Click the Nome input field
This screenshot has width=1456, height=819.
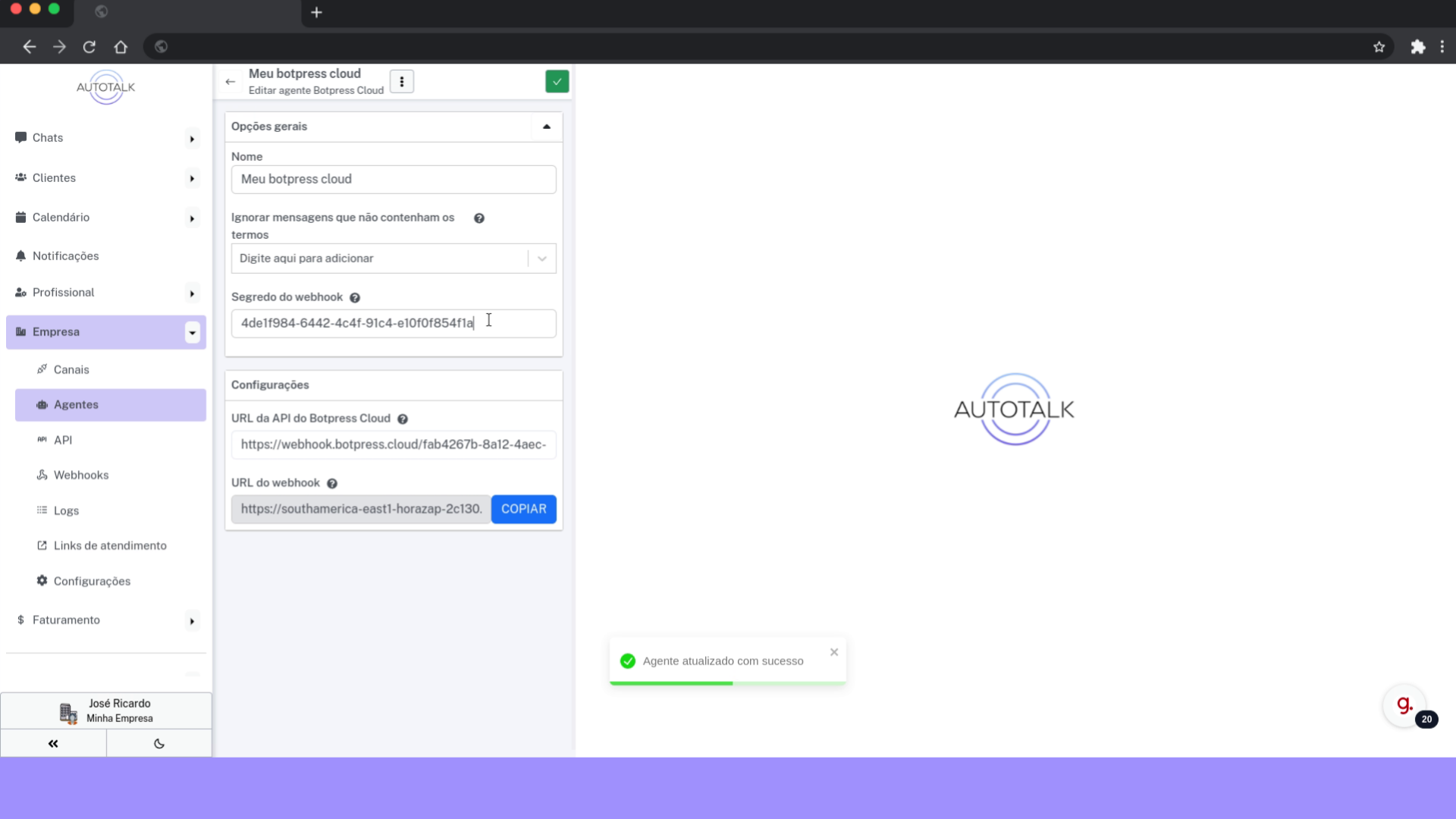click(x=394, y=180)
